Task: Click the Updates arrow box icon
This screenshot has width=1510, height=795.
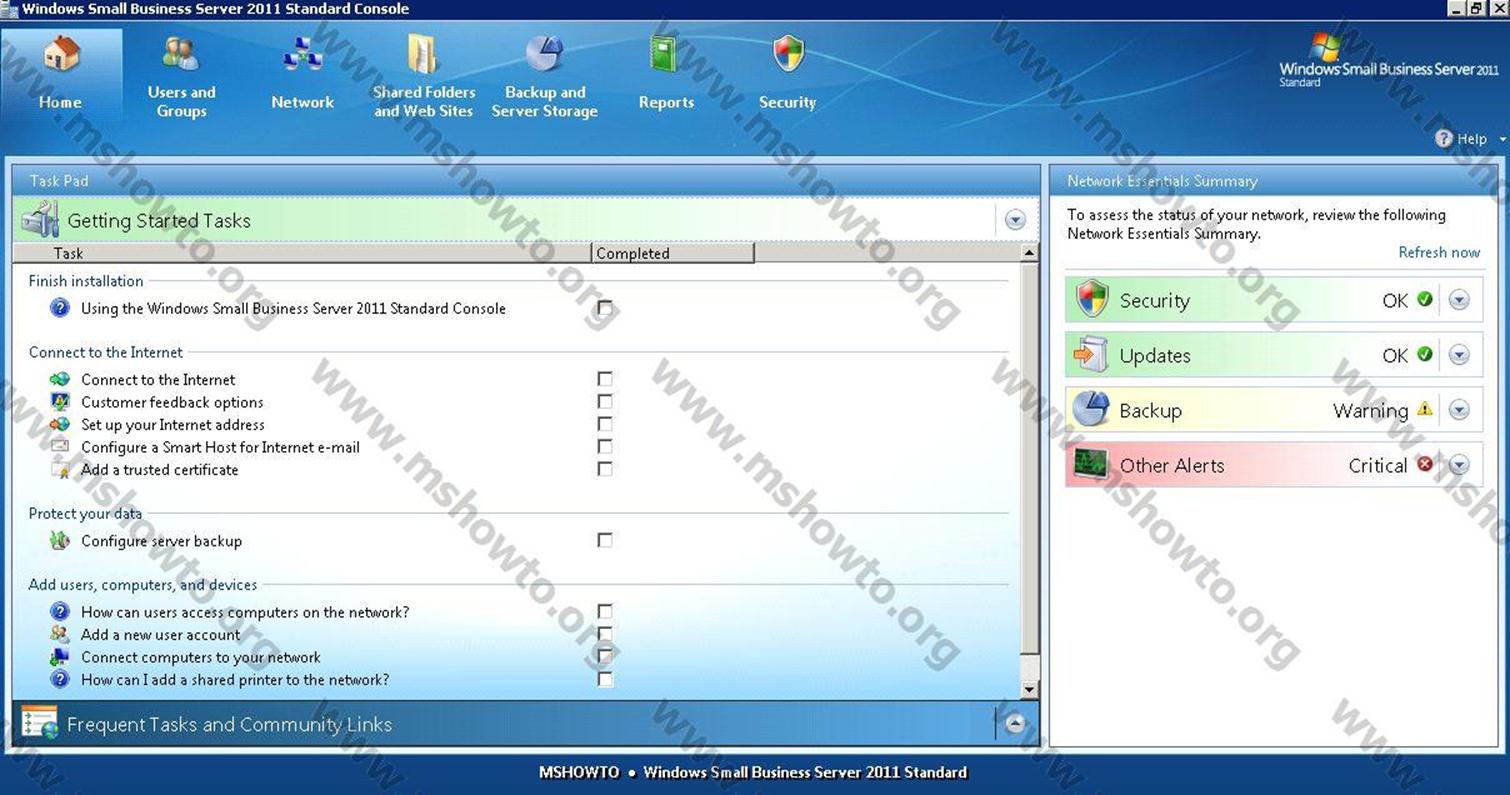Action: 1091,354
